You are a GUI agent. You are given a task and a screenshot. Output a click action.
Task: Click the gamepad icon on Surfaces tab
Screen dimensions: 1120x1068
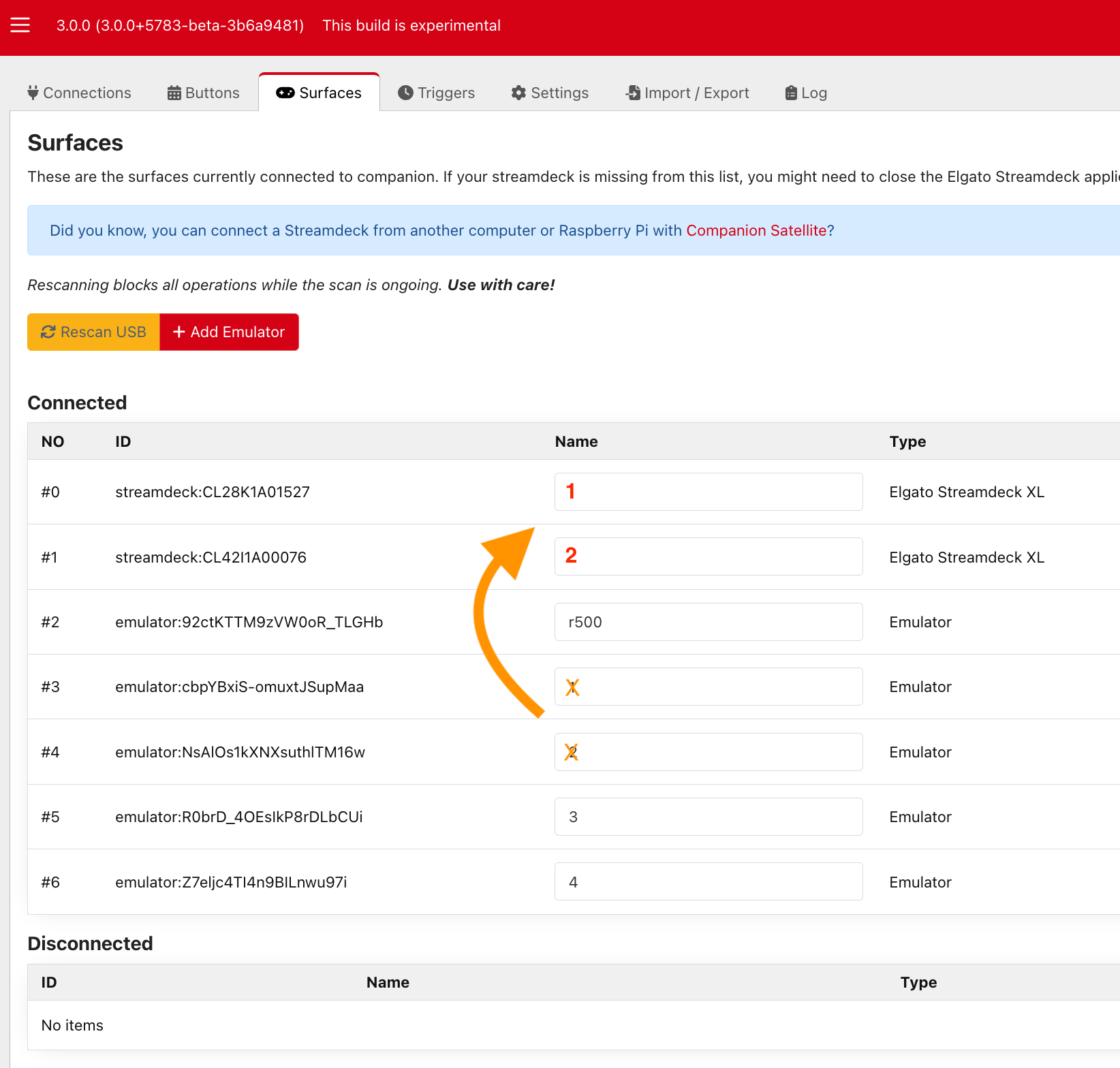click(x=285, y=93)
